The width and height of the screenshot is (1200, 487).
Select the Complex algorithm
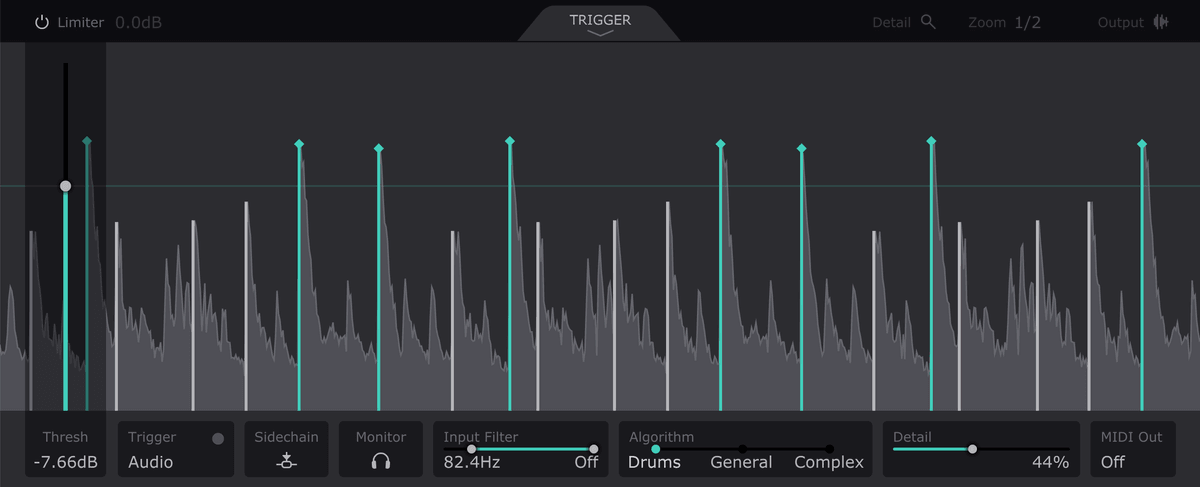tap(829, 462)
